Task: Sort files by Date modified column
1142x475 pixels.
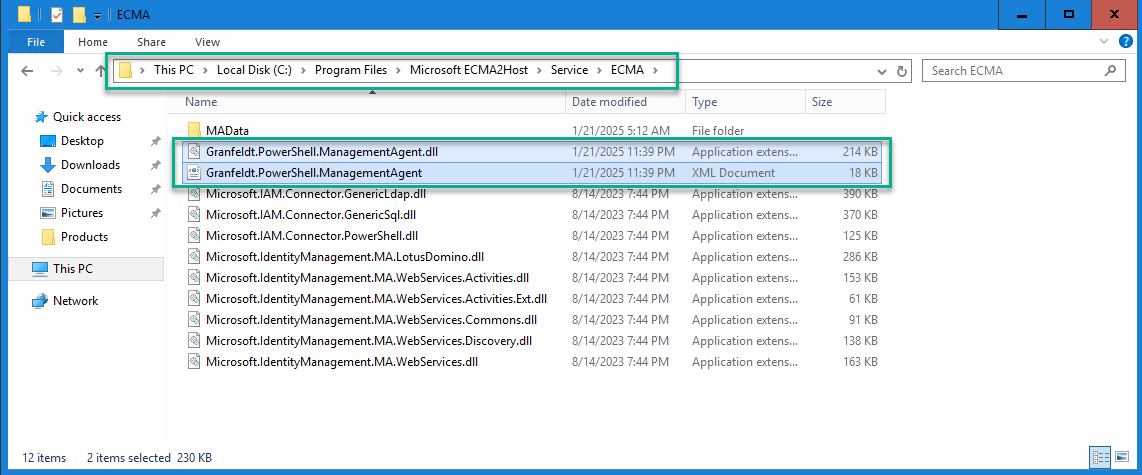Action: 609,102
